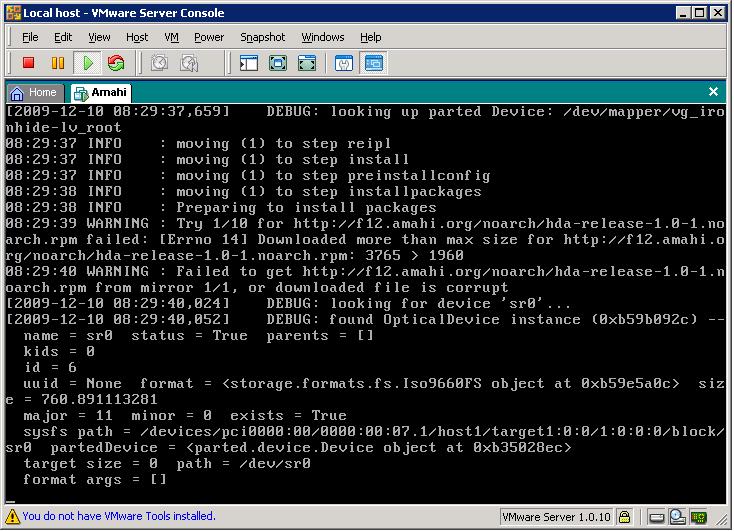The width and height of the screenshot is (734, 531).
Task: Open the File menu
Action: click(30, 37)
